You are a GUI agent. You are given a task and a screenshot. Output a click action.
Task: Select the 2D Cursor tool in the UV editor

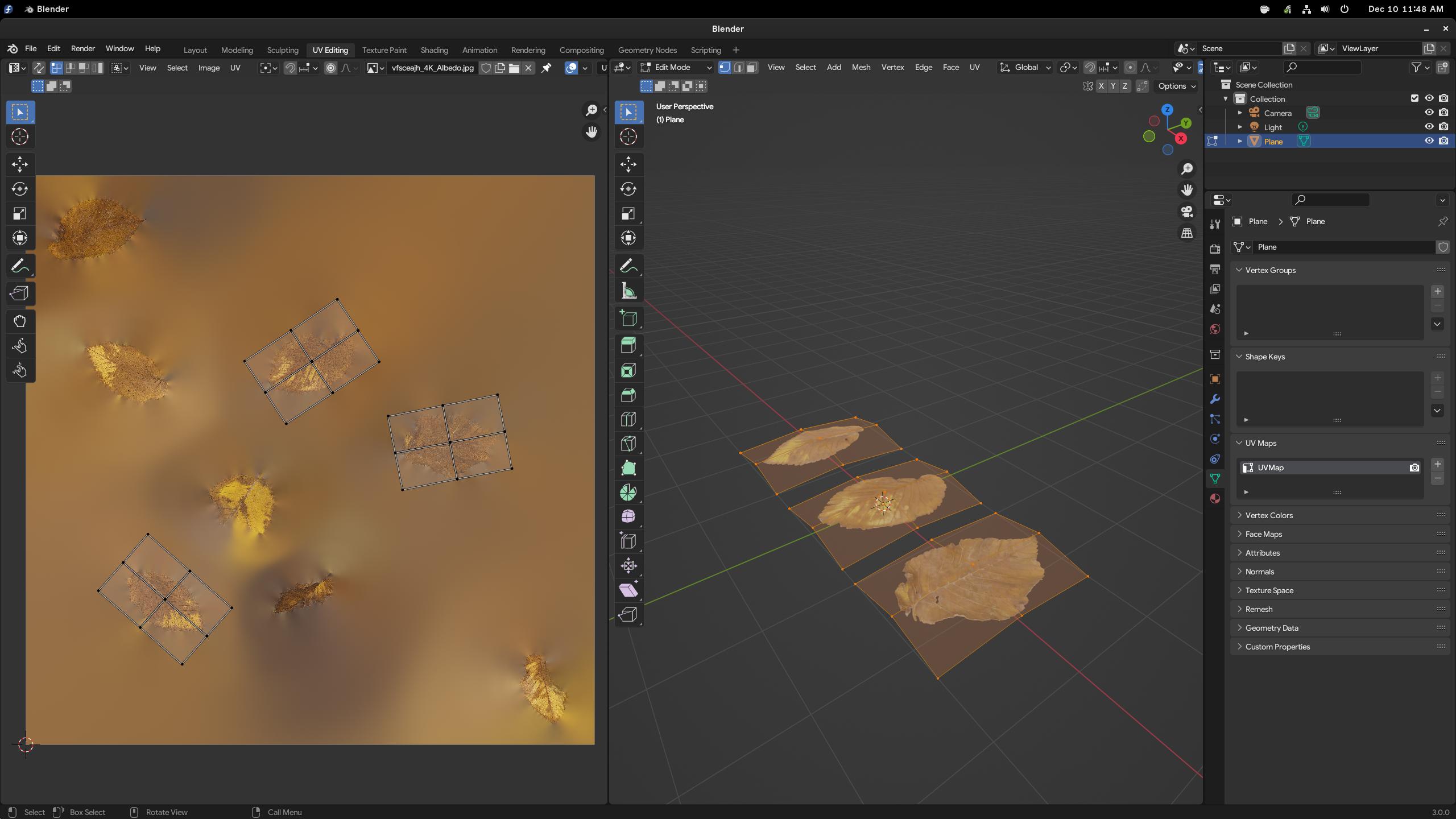(x=20, y=136)
